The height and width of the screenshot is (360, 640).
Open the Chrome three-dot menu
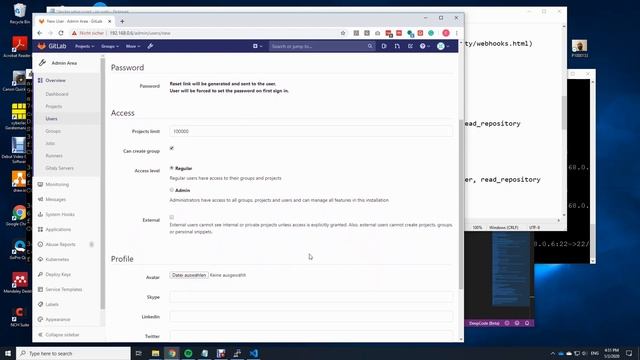(456, 33)
